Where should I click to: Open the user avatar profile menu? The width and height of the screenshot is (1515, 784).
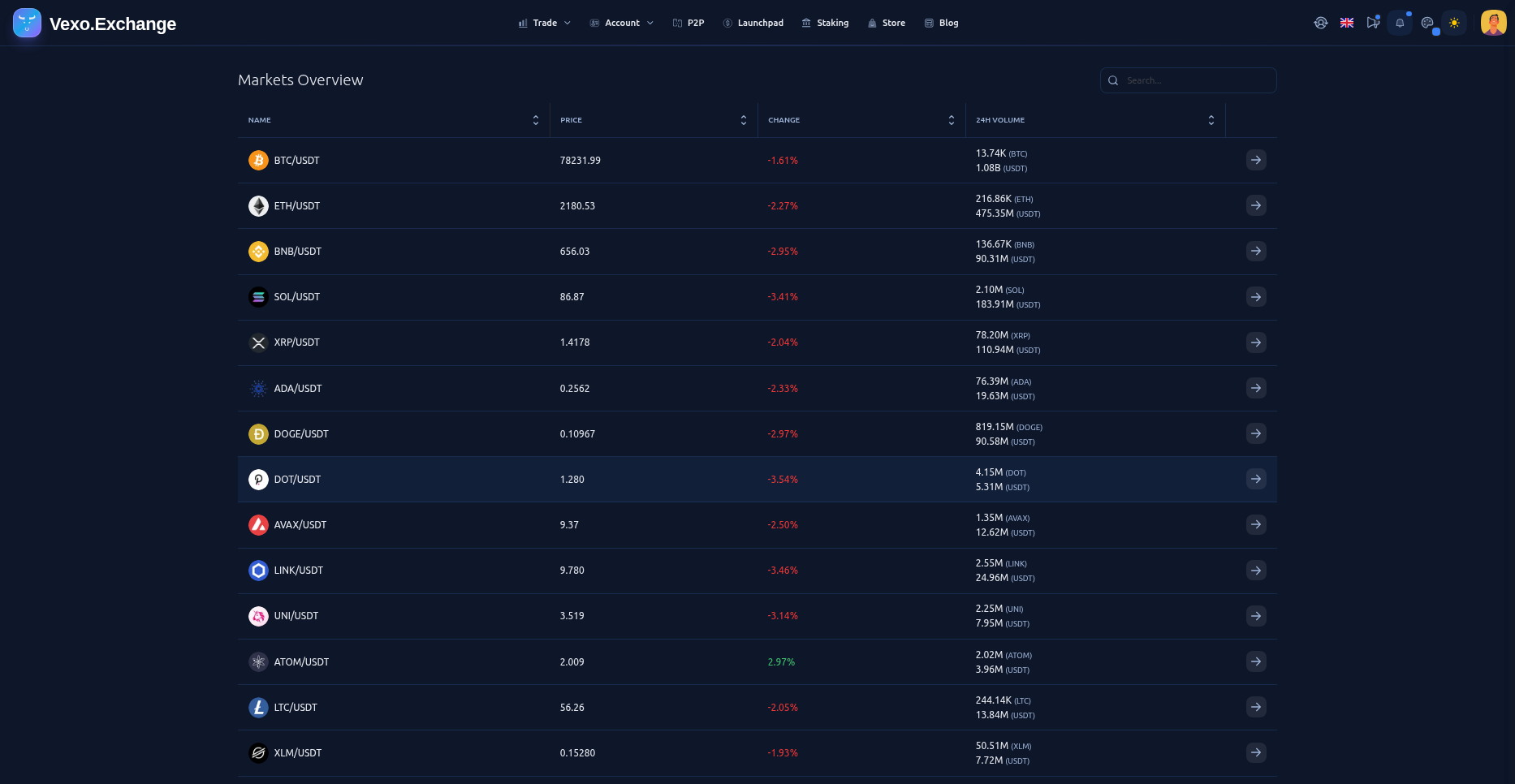pyautogui.click(x=1494, y=23)
